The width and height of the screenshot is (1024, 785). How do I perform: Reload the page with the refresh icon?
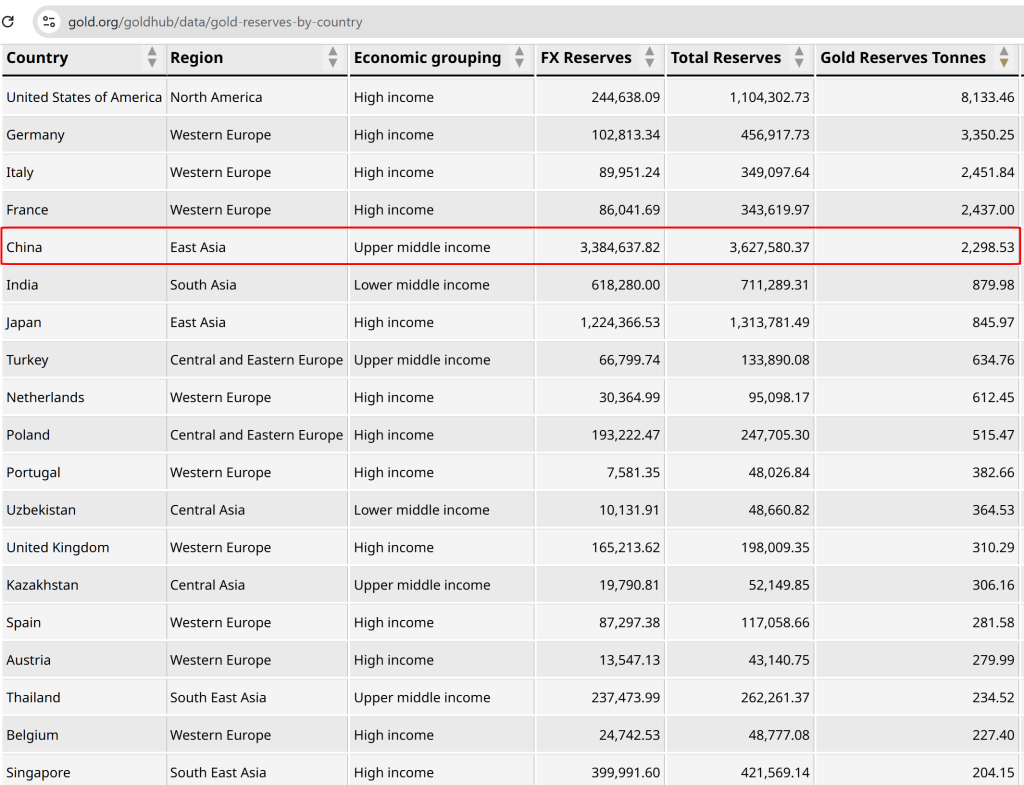[8, 21]
